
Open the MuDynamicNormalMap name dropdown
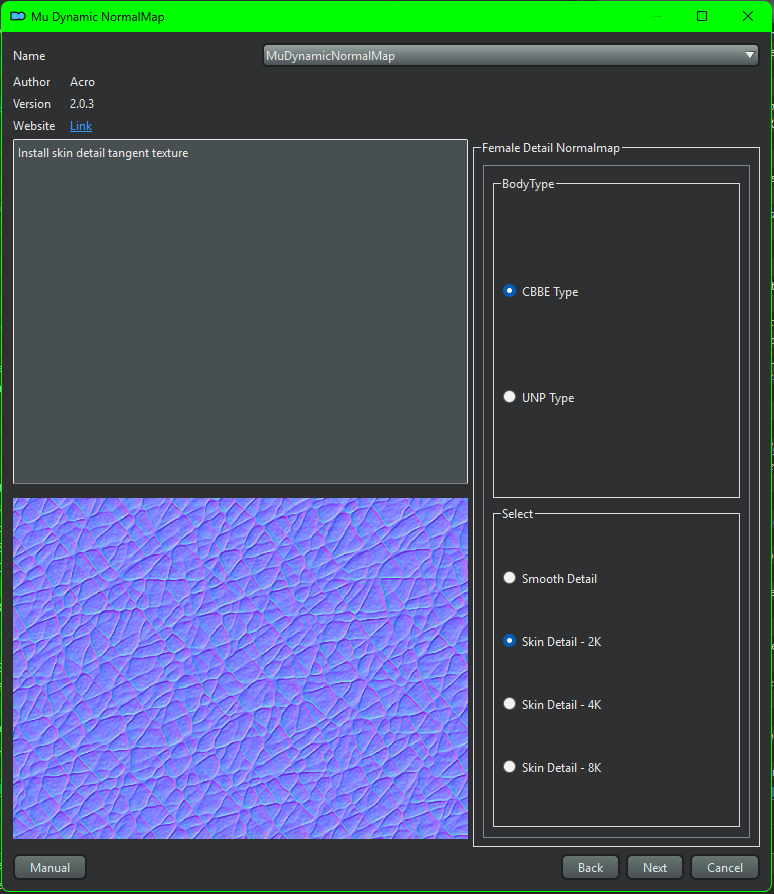click(511, 55)
